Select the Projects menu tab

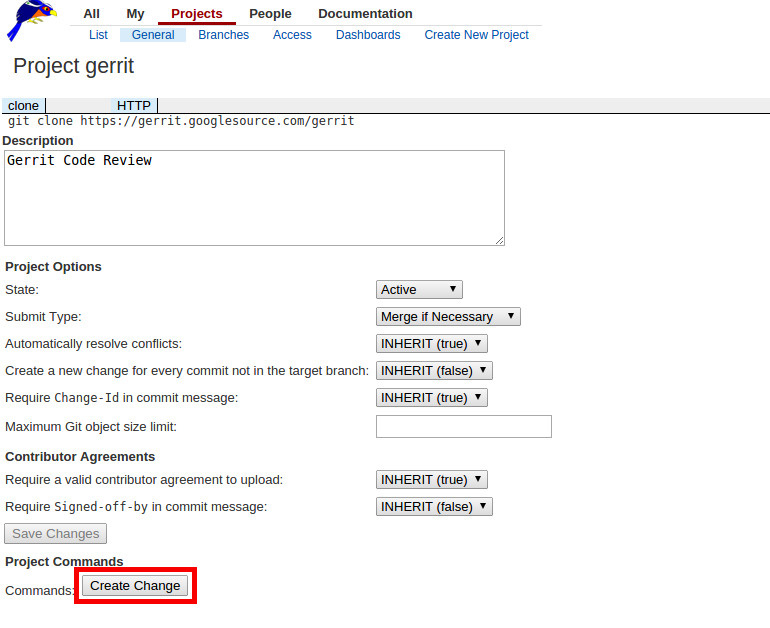(x=197, y=14)
